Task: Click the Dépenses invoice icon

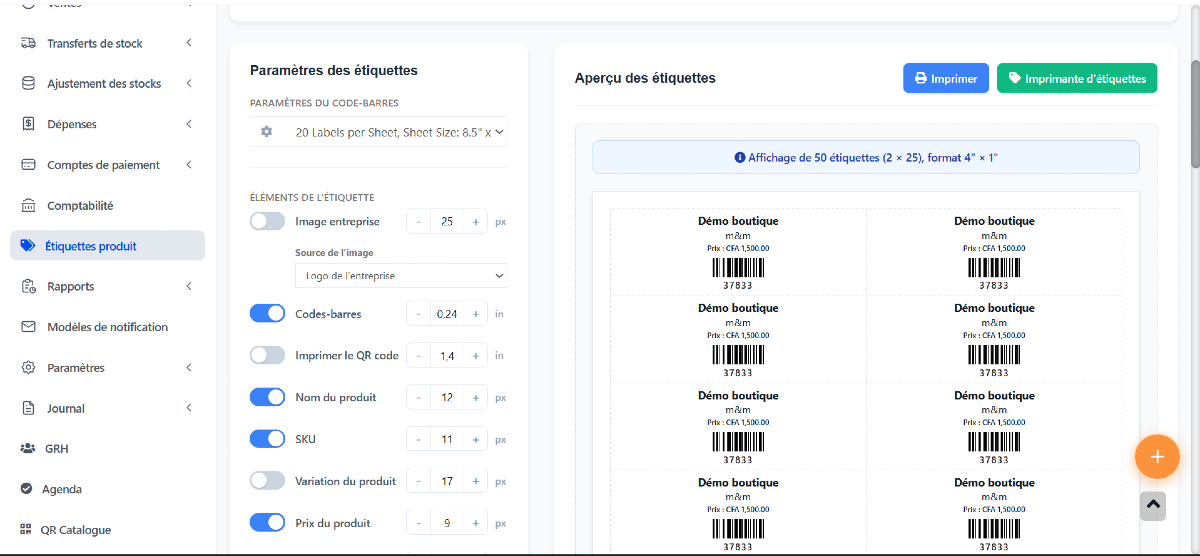Action: point(28,124)
